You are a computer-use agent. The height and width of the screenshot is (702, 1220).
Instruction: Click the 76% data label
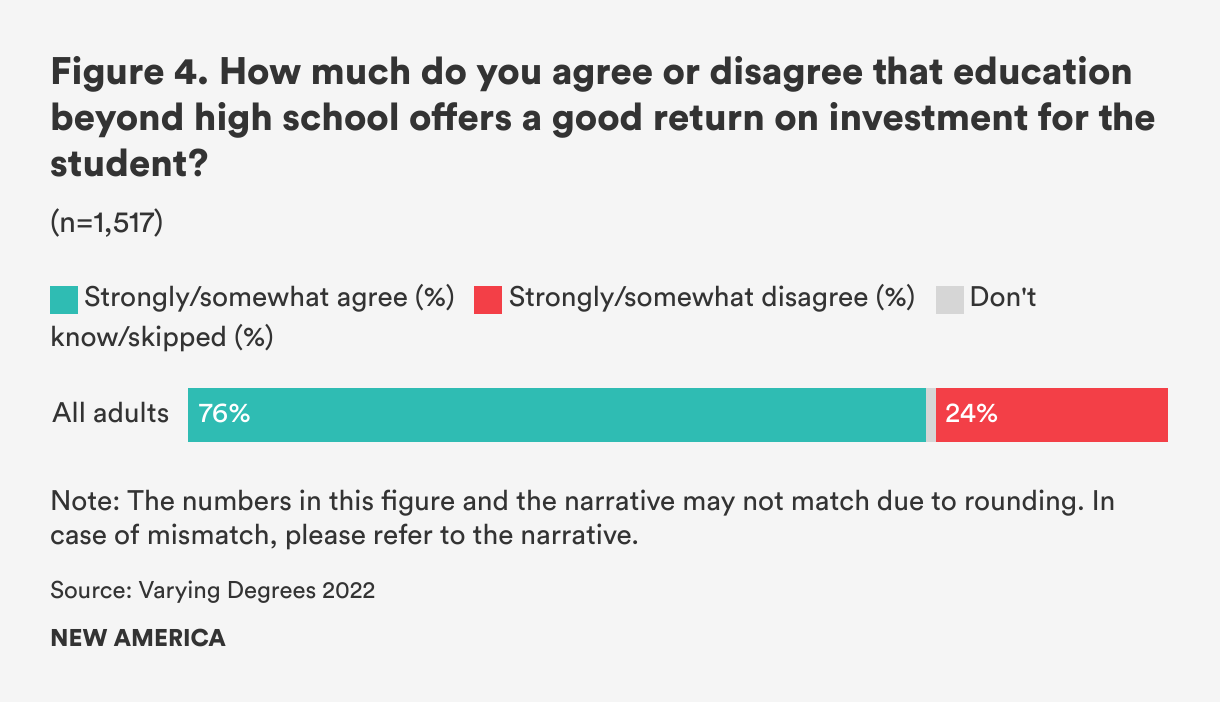[224, 413]
